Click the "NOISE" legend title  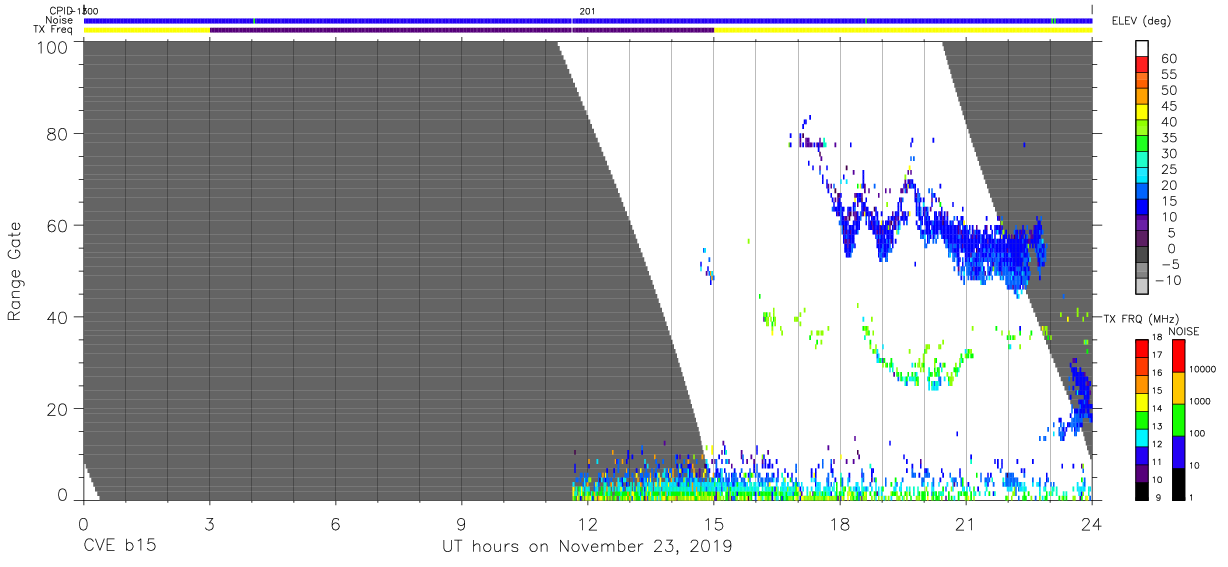(x=1184, y=331)
